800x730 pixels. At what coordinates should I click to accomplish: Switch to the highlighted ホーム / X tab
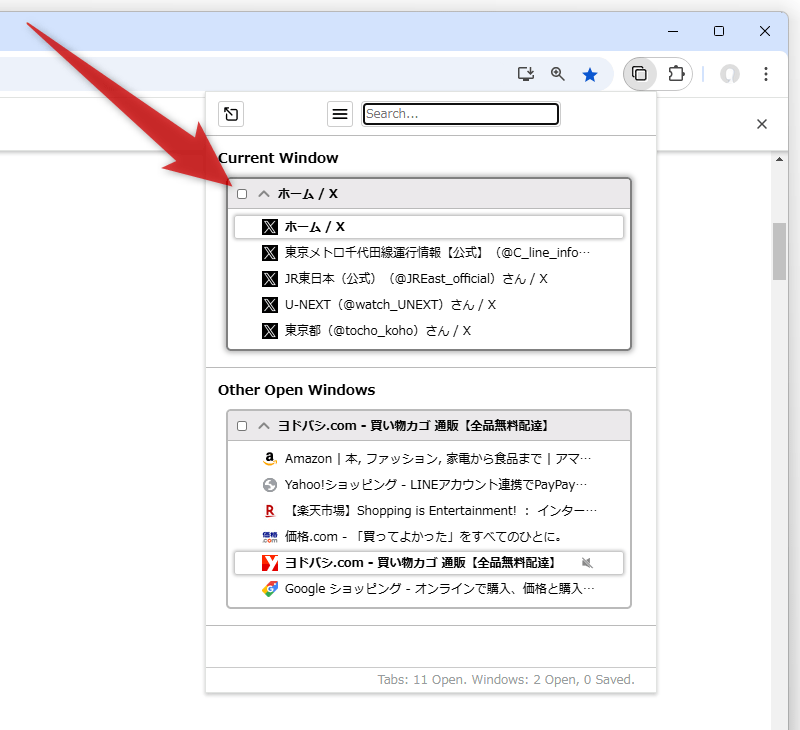429,227
